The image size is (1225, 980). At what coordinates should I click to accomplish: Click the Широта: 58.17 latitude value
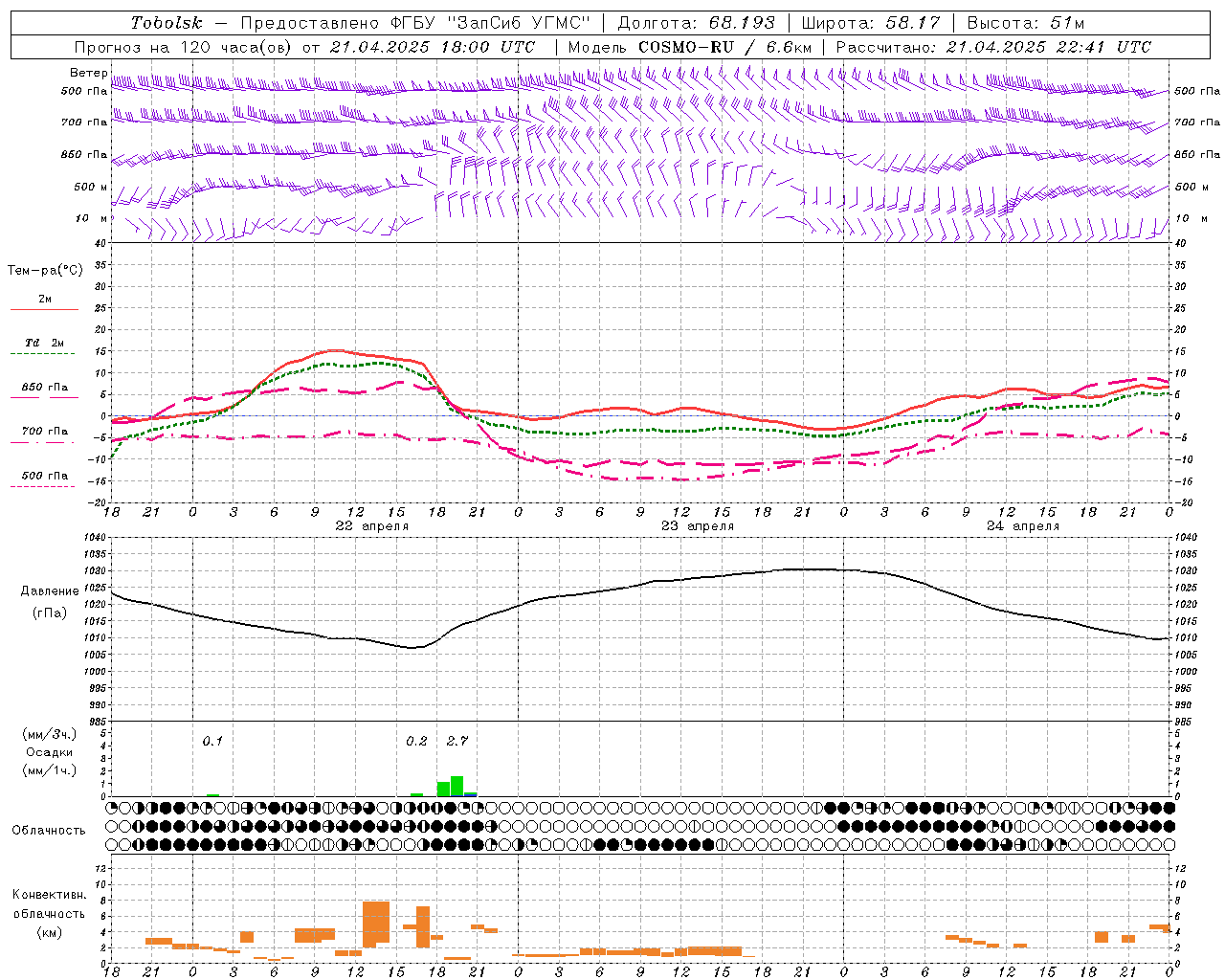(x=870, y=23)
